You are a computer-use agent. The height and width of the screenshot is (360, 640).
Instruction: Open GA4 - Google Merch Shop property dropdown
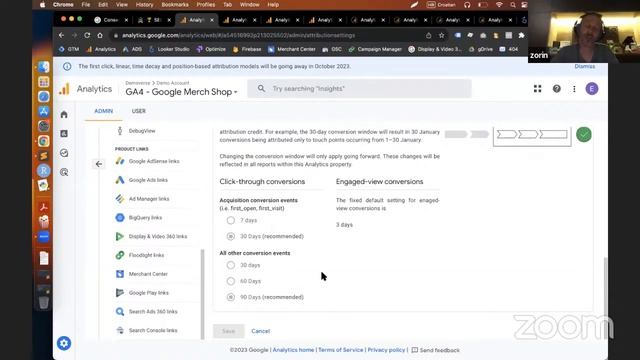[x=181, y=92]
